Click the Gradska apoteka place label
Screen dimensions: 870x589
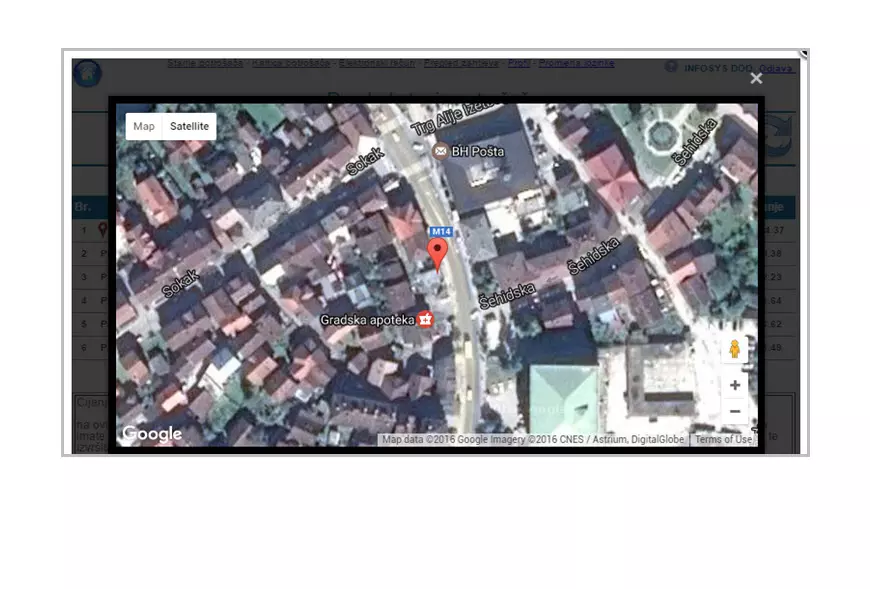(x=367, y=320)
